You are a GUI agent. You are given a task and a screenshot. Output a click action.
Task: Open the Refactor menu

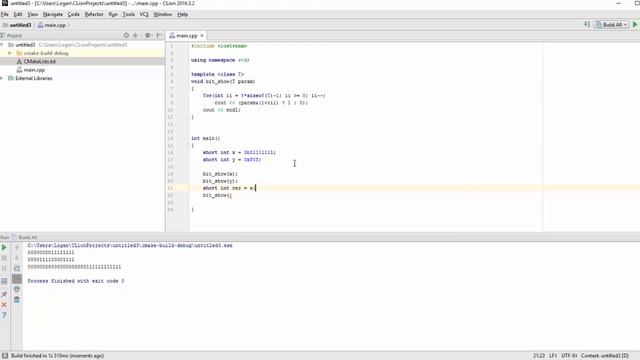94,14
